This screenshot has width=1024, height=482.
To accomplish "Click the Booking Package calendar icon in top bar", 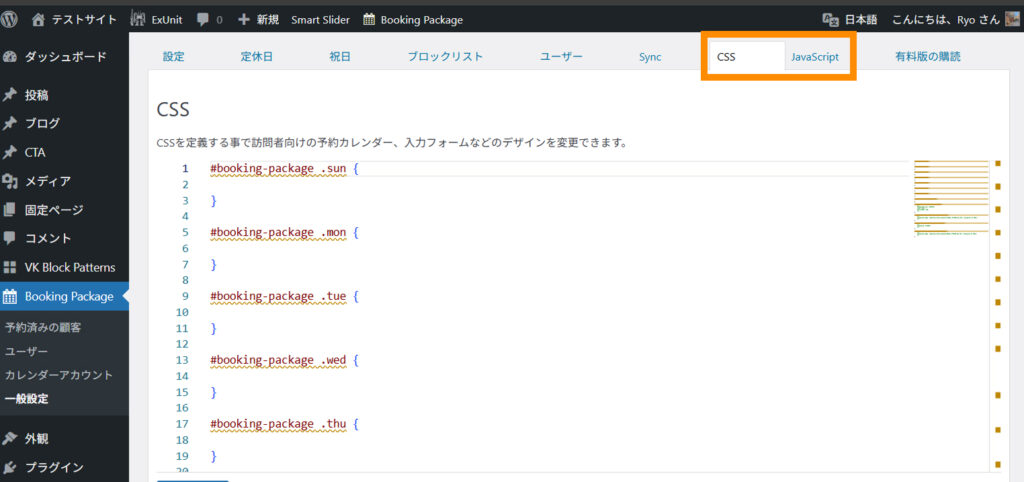I will 370,19.
